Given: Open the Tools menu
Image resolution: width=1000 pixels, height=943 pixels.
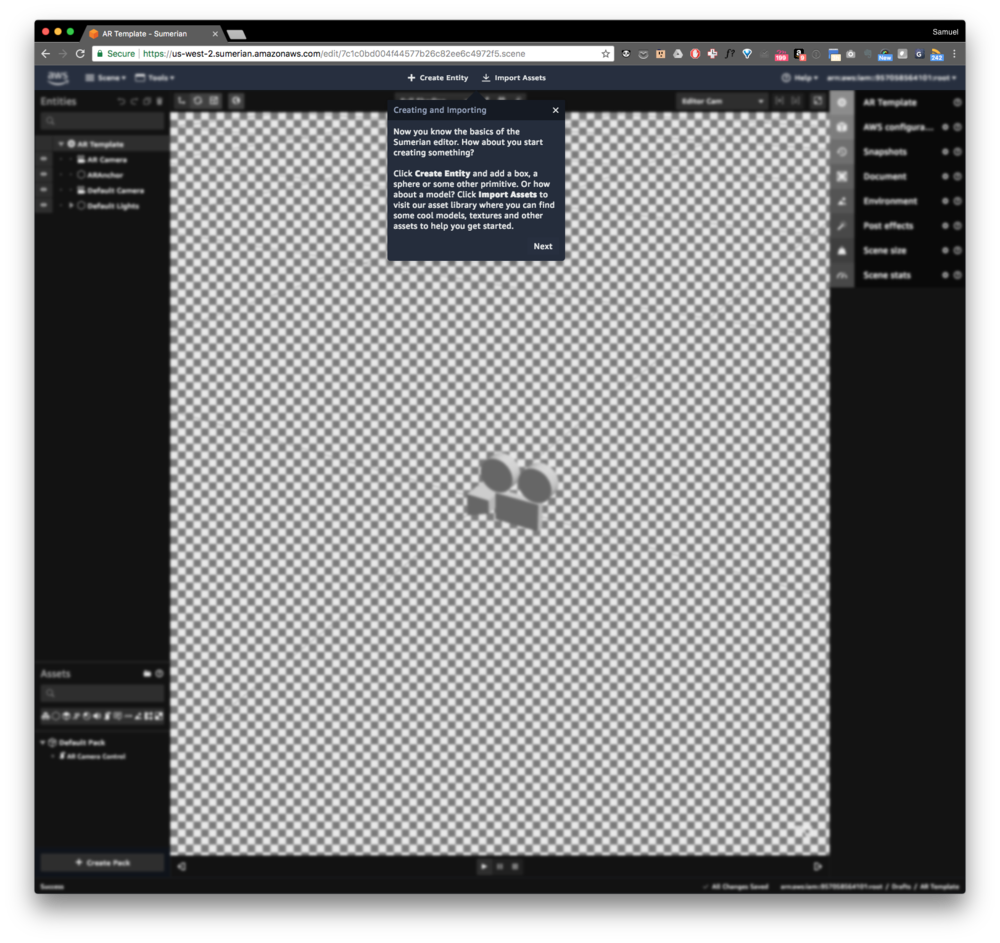Looking at the screenshot, I should tap(155, 77).
